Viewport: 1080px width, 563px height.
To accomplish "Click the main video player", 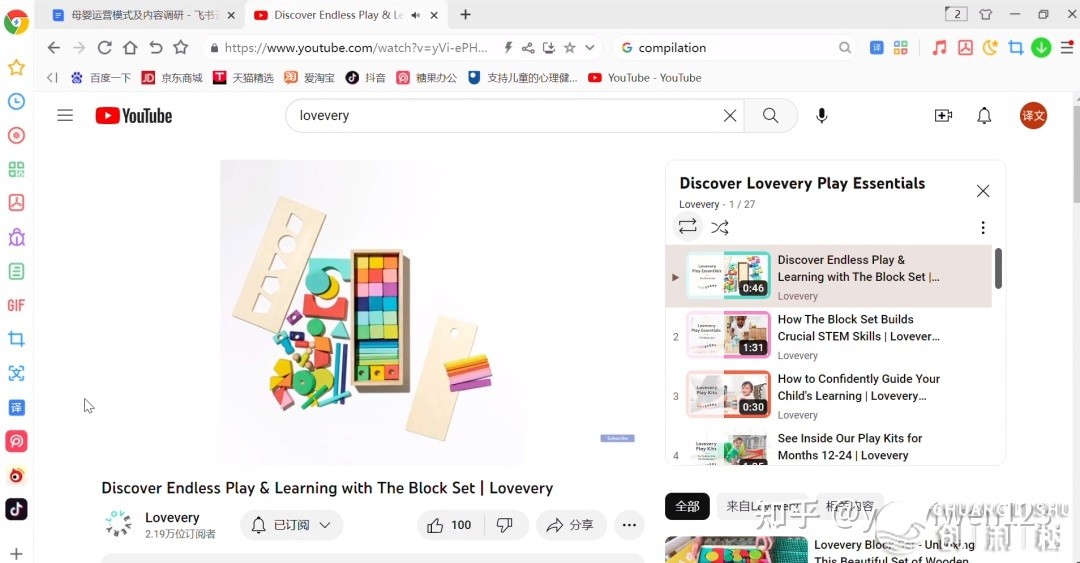I will tap(372, 312).
